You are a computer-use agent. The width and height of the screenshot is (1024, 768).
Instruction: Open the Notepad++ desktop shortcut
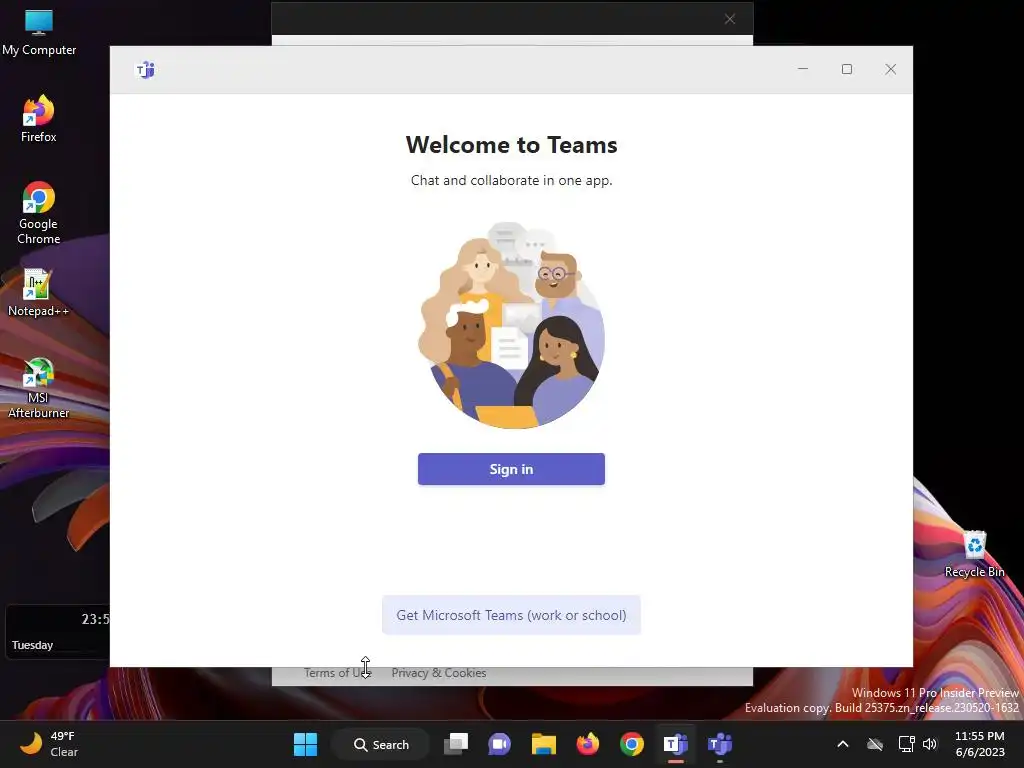(x=39, y=293)
